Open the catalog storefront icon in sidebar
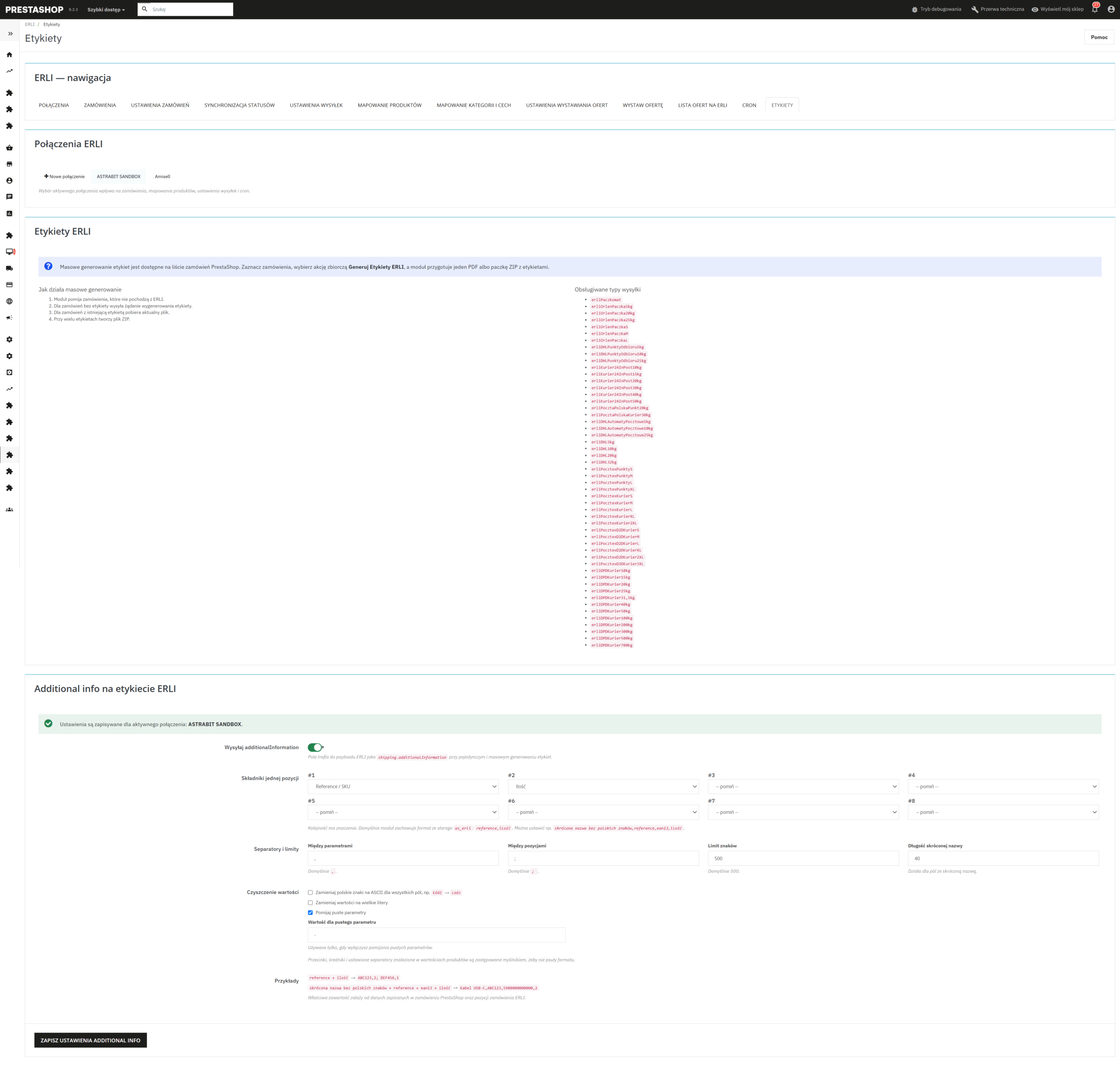This screenshot has height=1089, width=1120. pyautogui.click(x=9, y=164)
